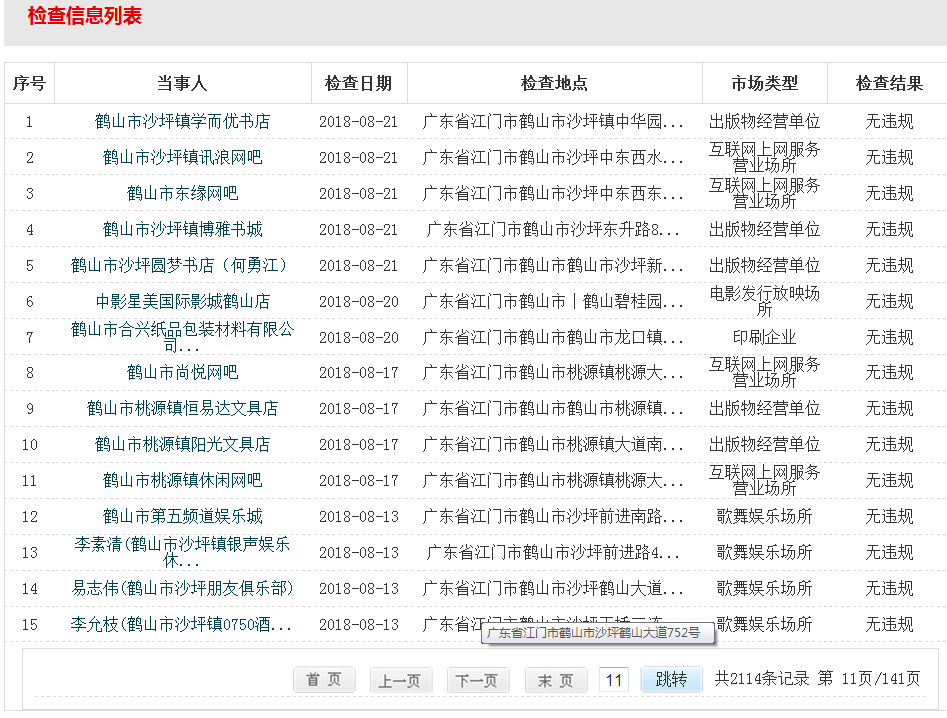Viewport: 947px width, 718px height.
Task: Click the 首页 first page button
Action: point(324,680)
